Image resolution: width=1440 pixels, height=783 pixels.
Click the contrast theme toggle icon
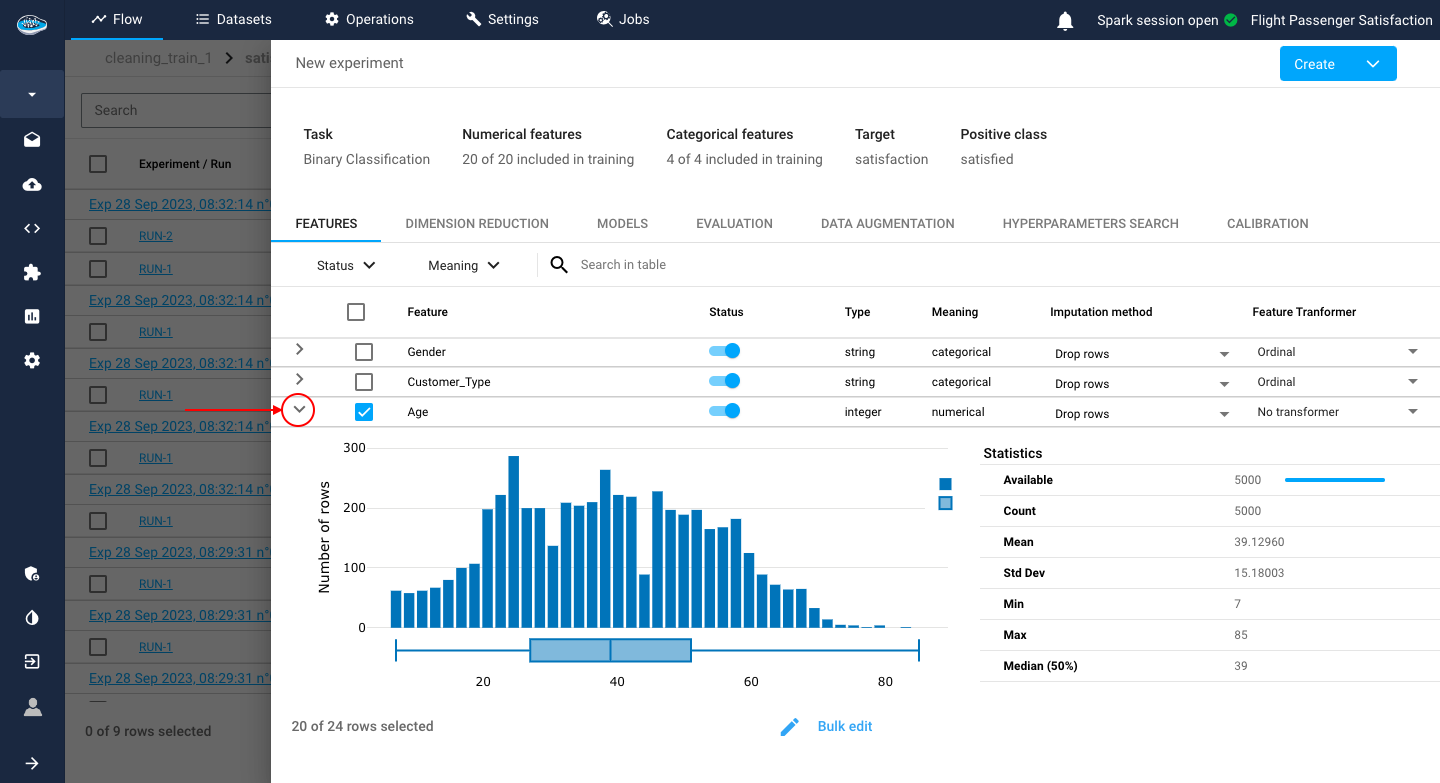pos(32,618)
